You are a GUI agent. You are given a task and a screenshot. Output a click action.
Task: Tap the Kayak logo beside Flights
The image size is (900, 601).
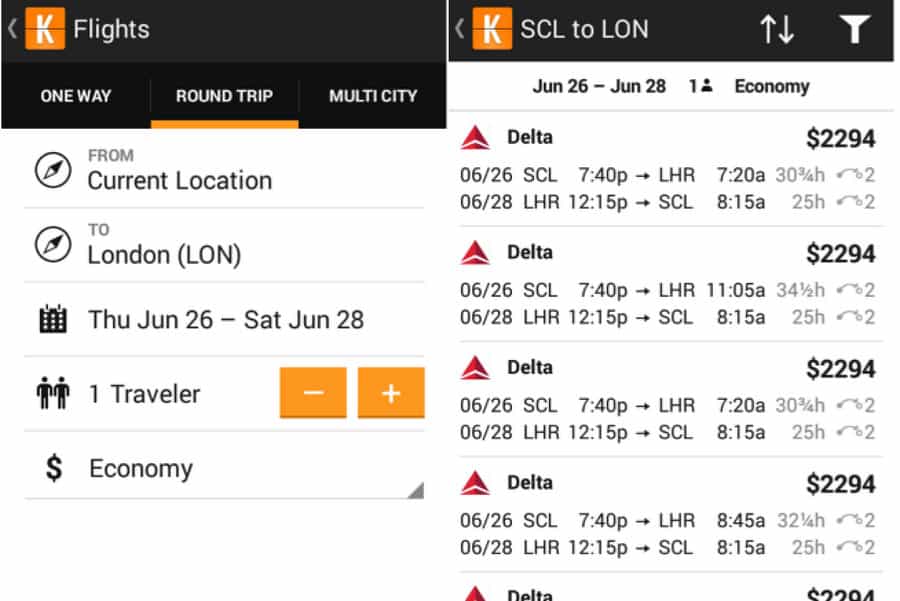coord(44,29)
